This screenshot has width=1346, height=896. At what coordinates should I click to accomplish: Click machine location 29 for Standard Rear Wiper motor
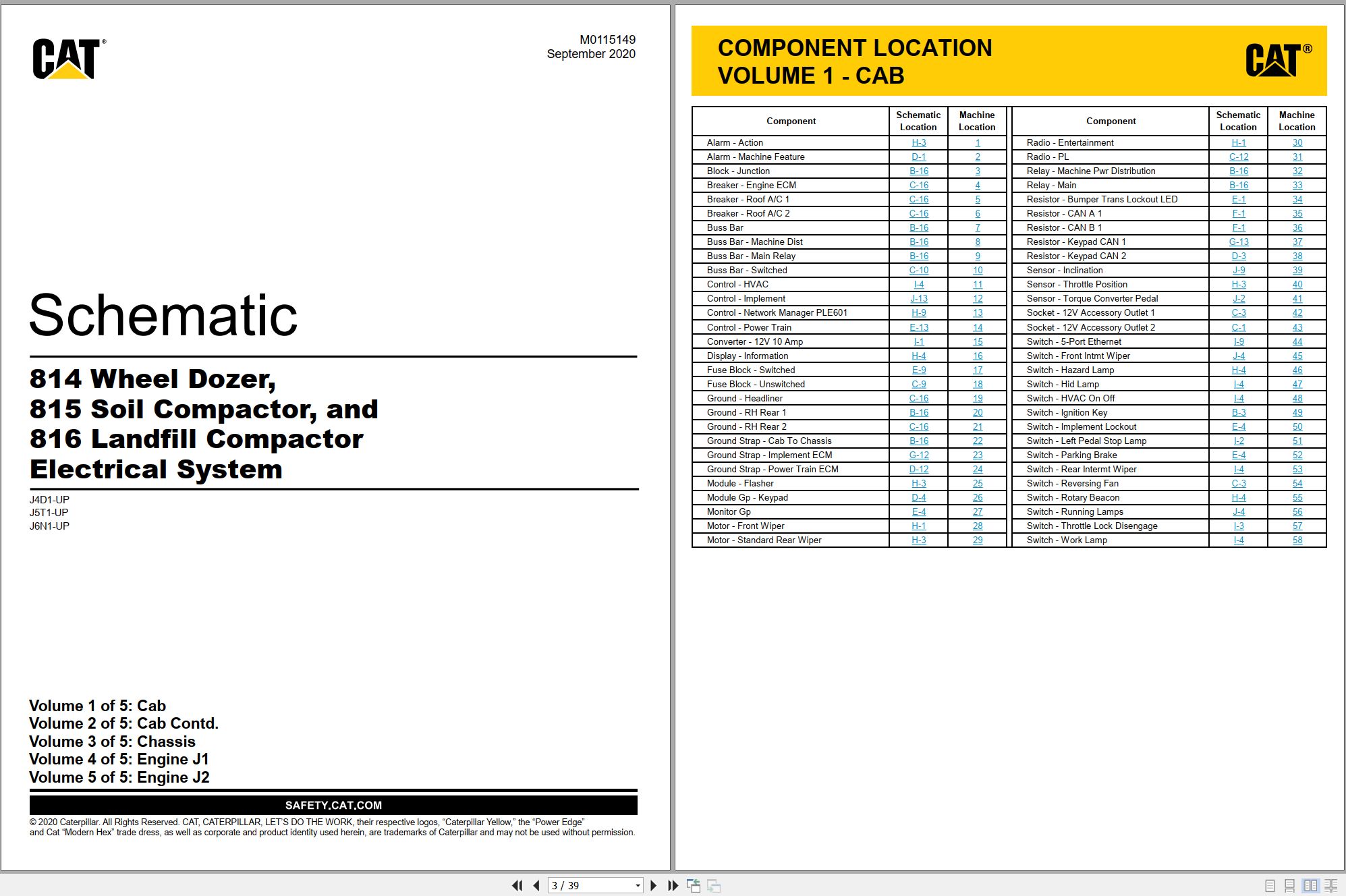pos(977,540)
